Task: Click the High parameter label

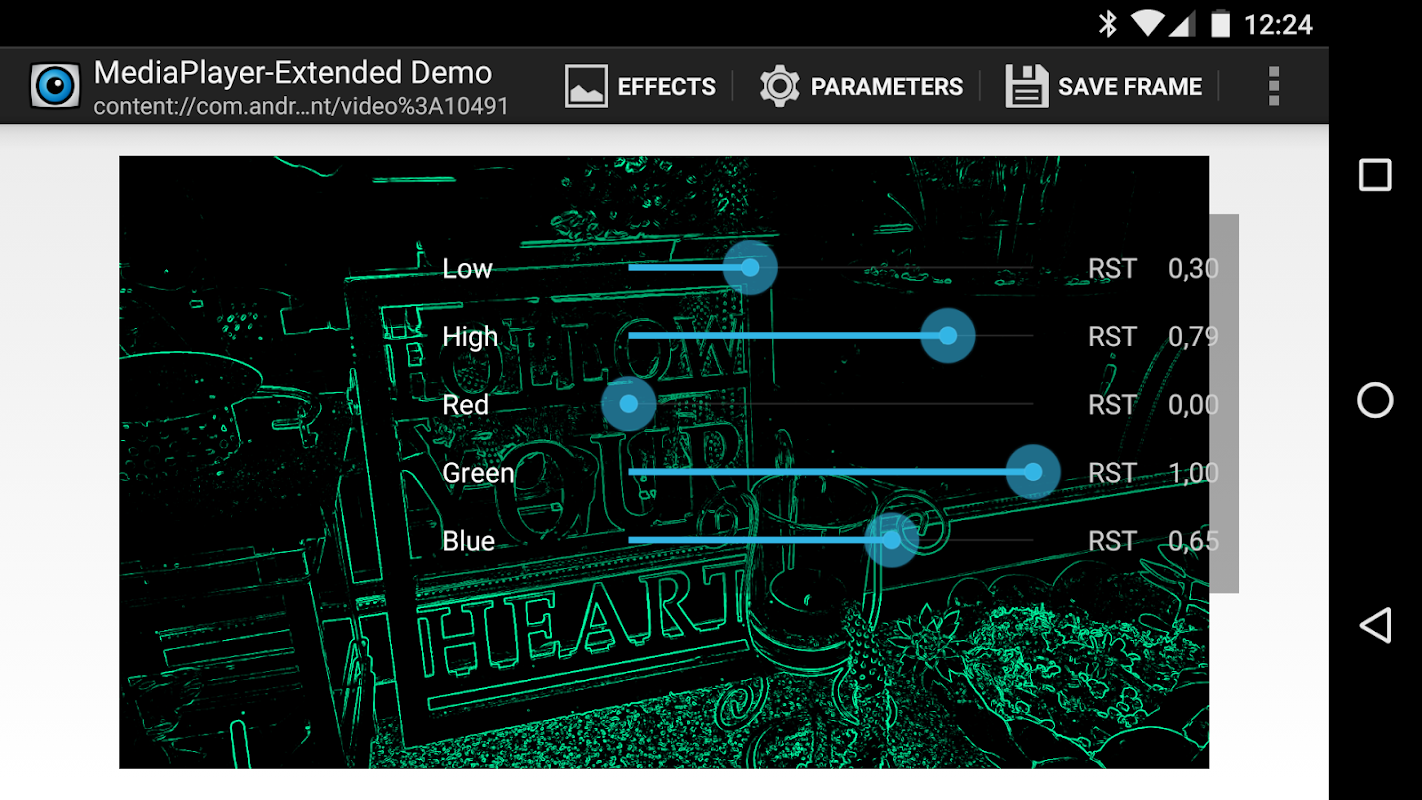Action: [x=470, y=337]
